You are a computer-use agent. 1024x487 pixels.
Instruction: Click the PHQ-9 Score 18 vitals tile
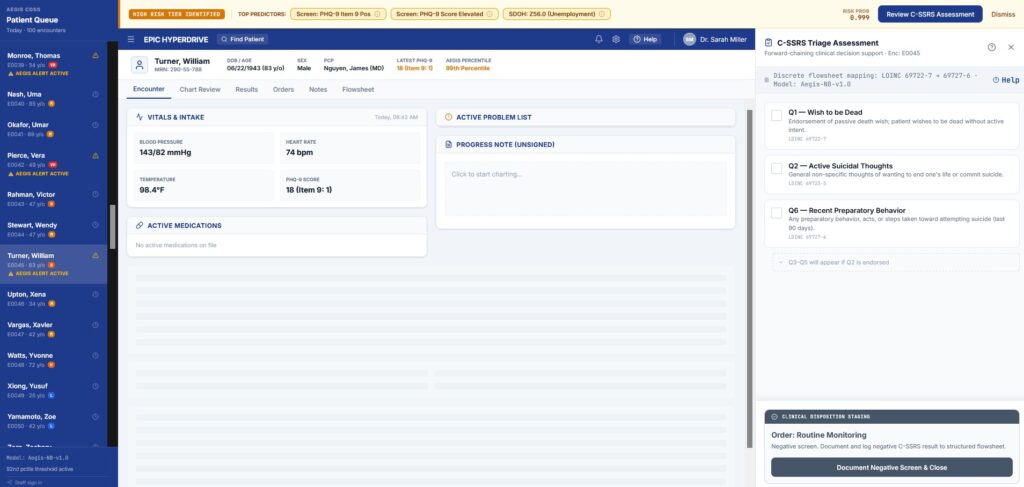pos(350,185)
